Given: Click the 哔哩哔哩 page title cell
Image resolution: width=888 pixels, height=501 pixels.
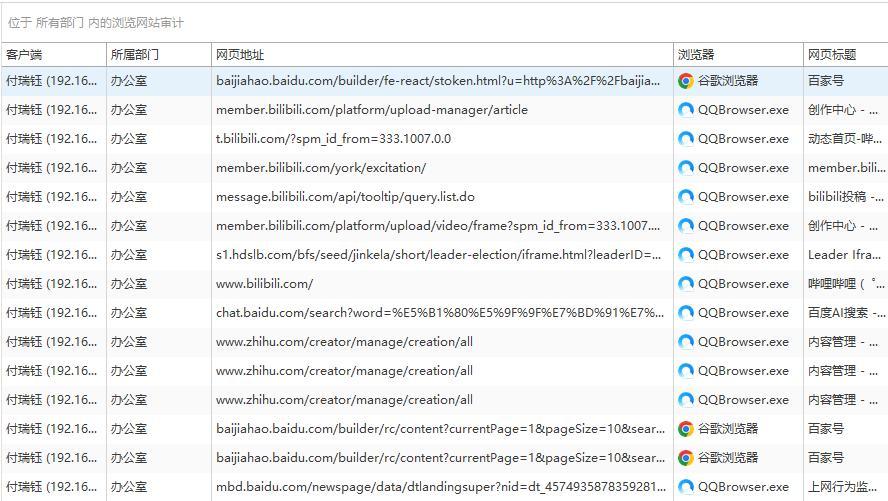Looking at the screenshot, I should pos(846,284).
